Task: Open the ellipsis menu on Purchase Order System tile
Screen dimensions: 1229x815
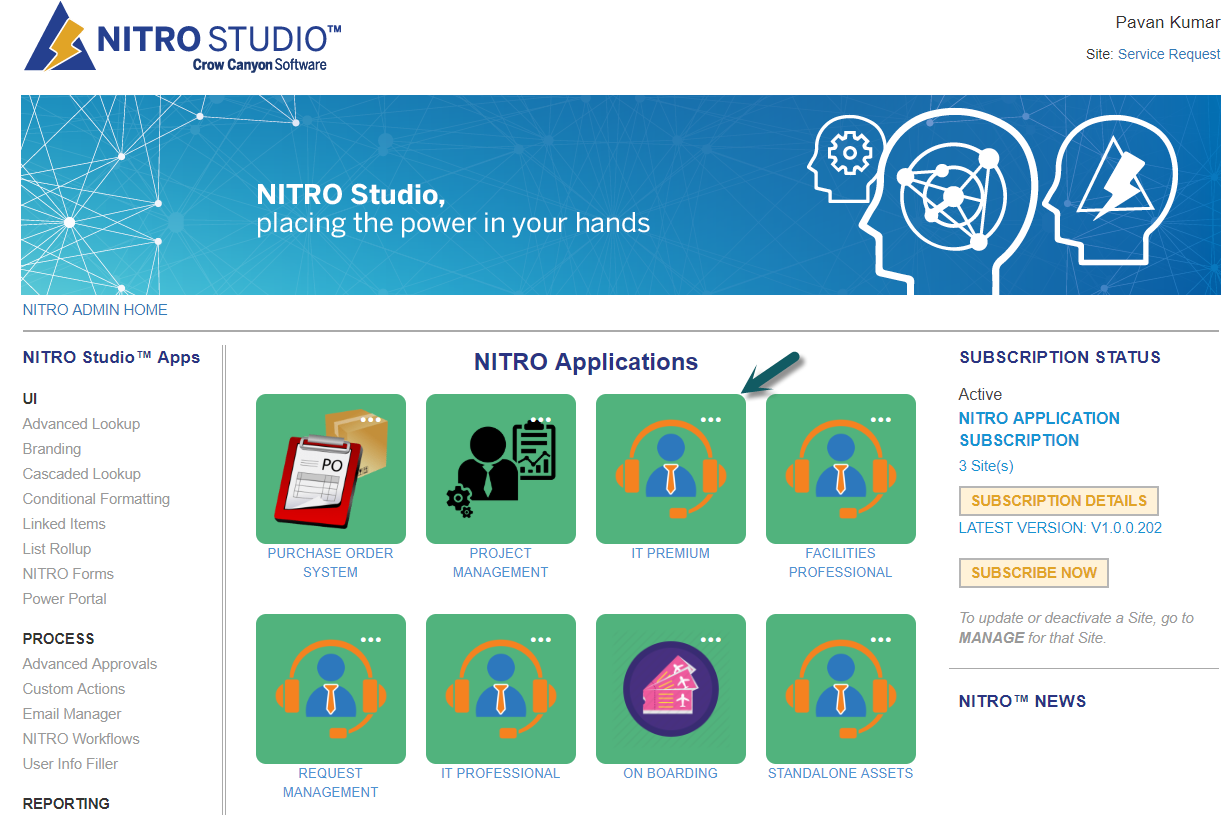Action: coord(371,420)
